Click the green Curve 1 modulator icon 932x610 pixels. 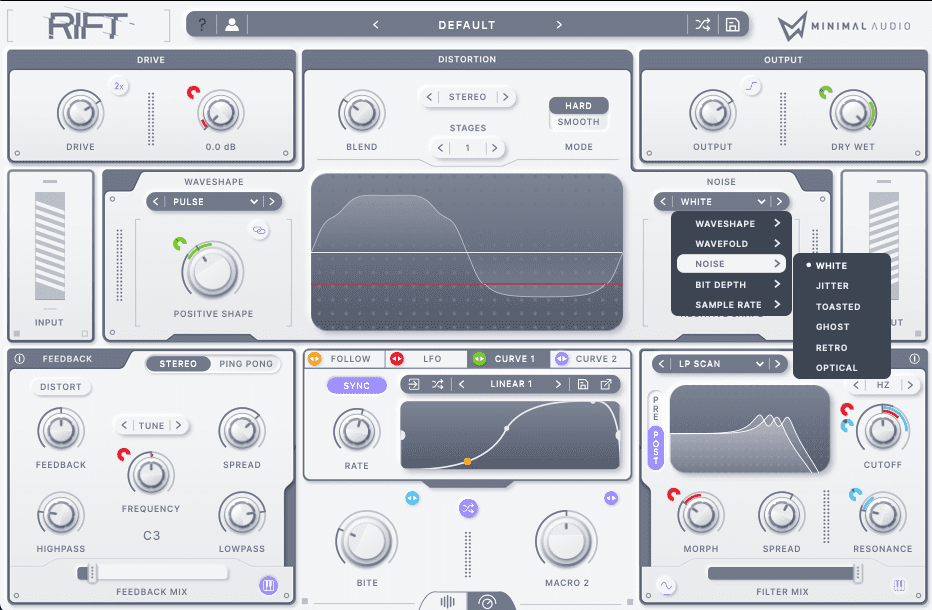[x=479, y=359]
